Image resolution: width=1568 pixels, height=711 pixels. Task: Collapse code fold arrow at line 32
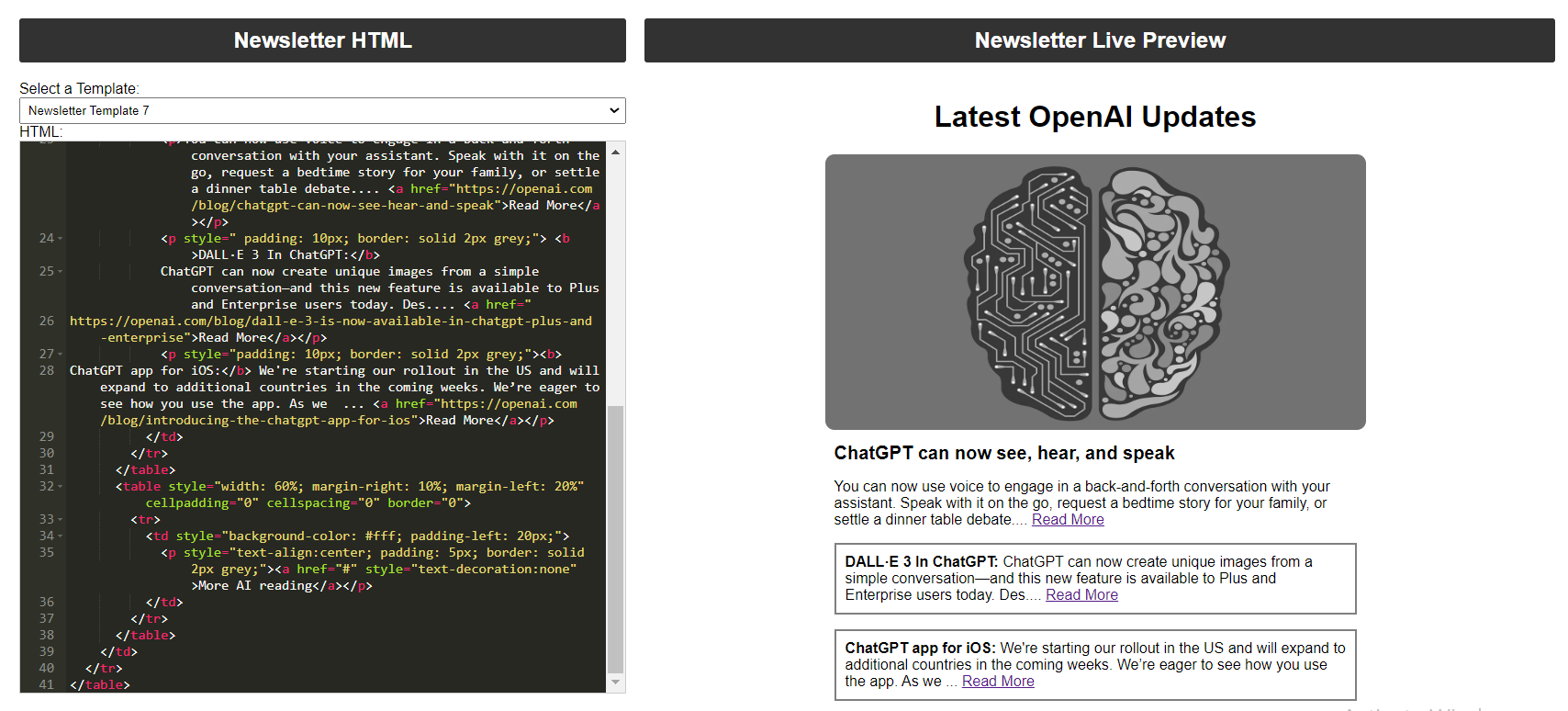61,487
